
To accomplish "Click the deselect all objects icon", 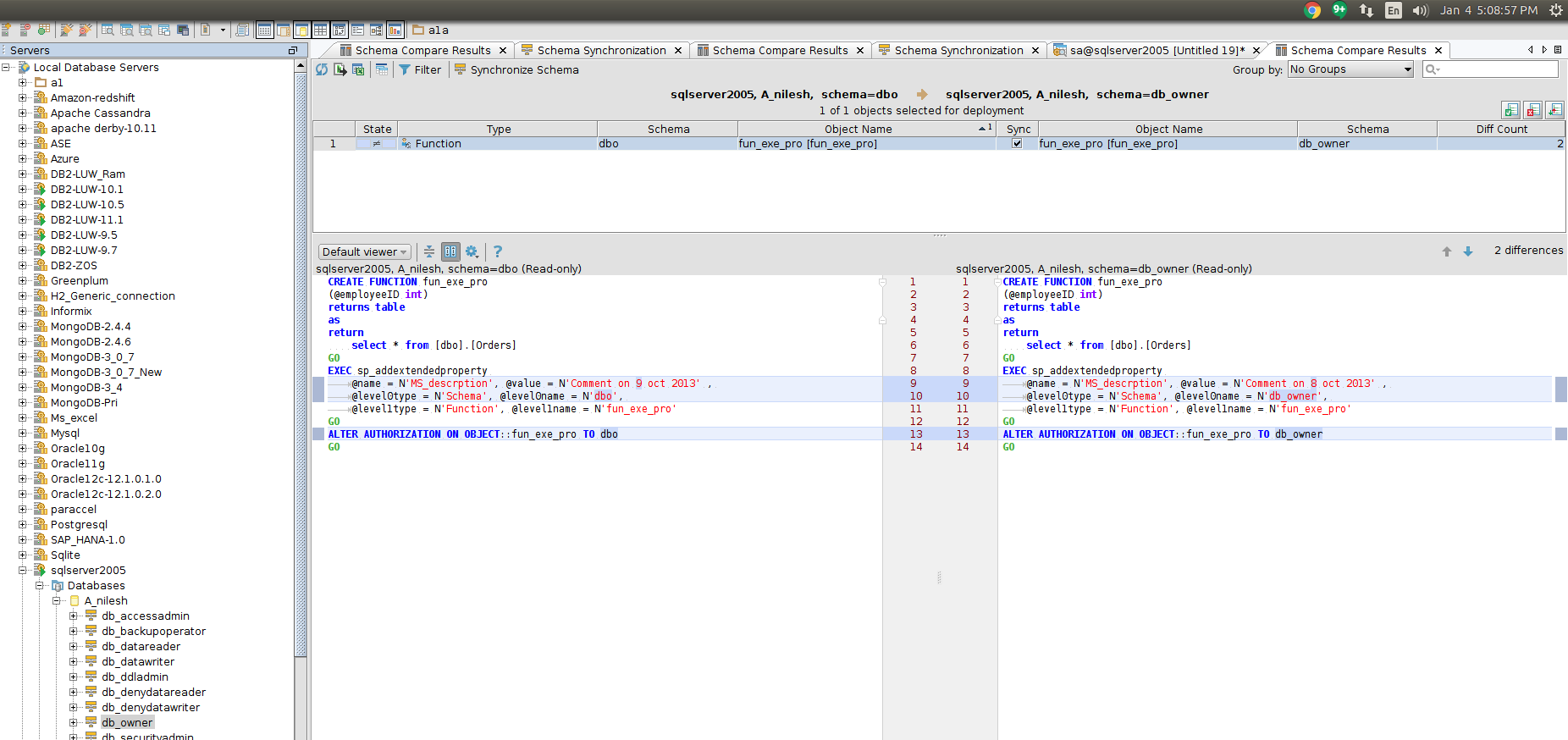I will click(x=1532, y=110).
